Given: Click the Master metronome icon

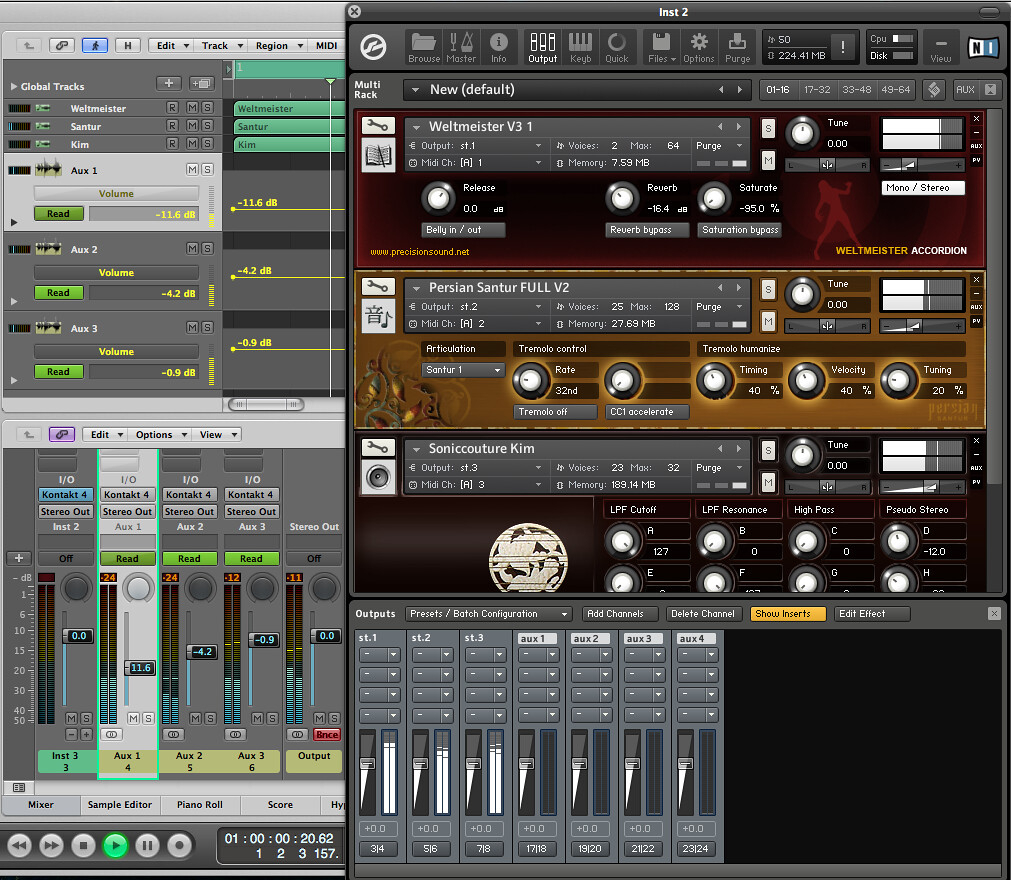Looking at the screenshot, I should [x=461, y=46].
